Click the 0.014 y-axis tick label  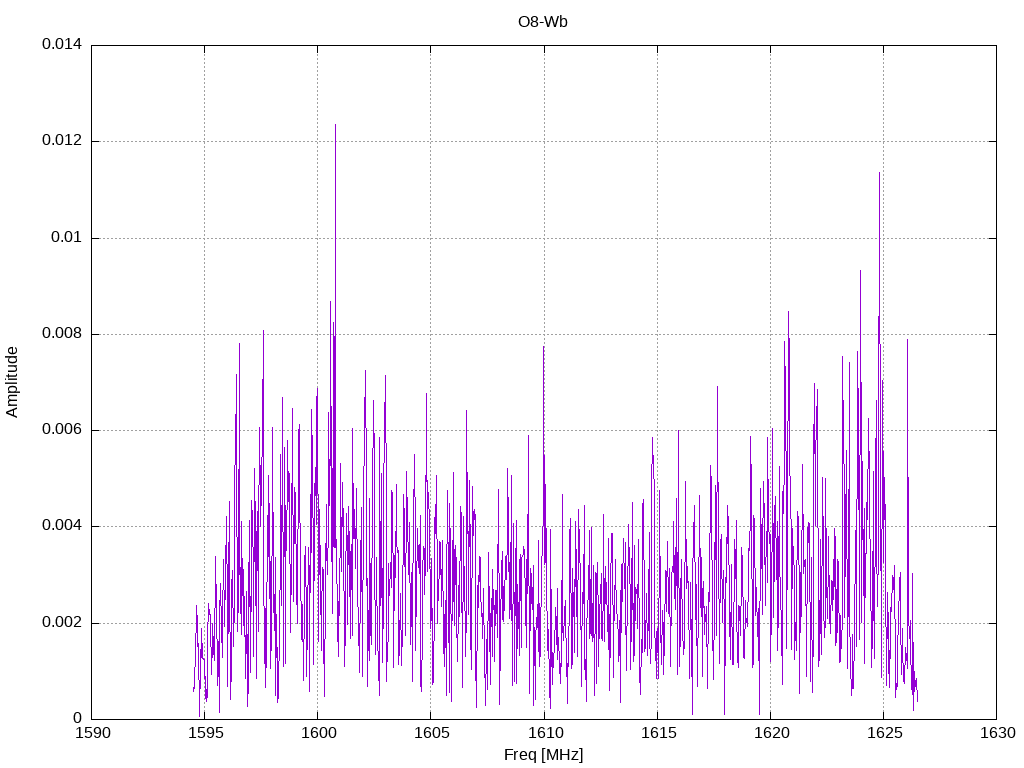62,44
